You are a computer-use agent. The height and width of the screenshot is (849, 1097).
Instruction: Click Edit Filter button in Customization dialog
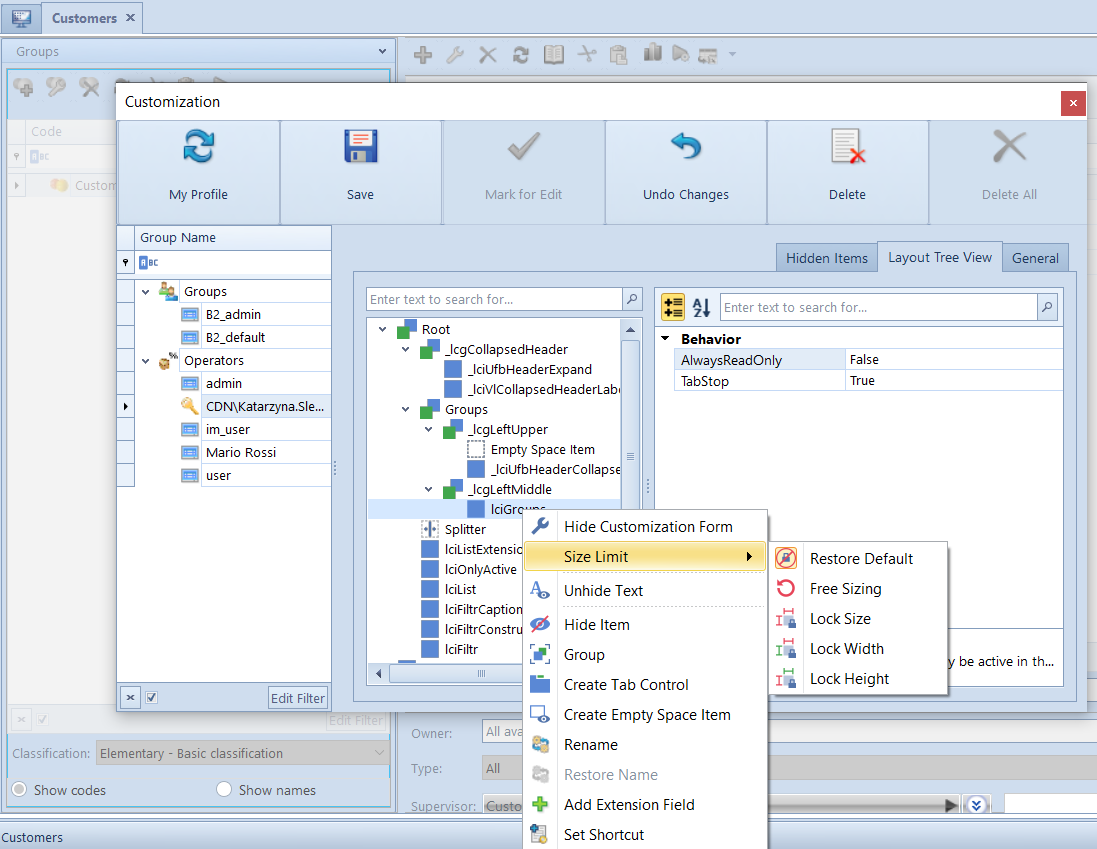298,698
